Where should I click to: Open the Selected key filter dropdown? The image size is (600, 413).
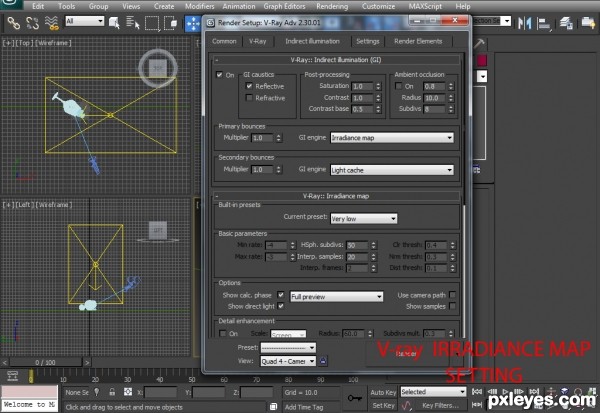click(x=433, y=392)
